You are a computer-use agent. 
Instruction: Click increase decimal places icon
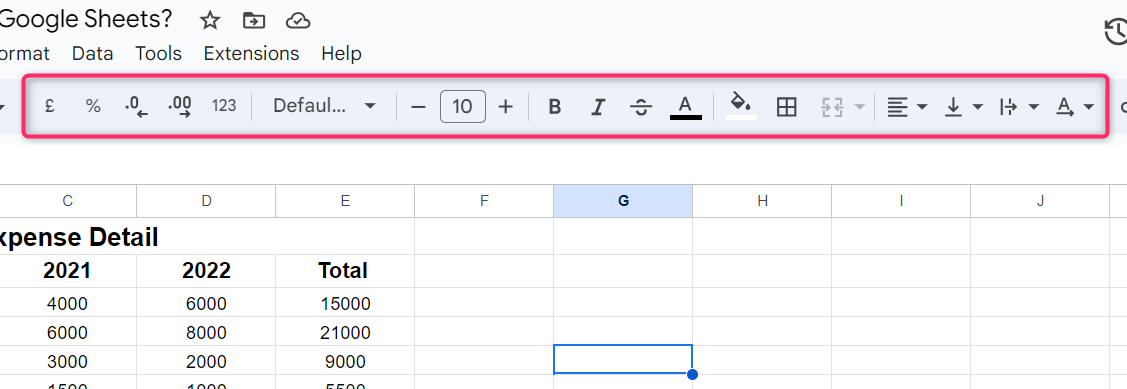point(180,106)
